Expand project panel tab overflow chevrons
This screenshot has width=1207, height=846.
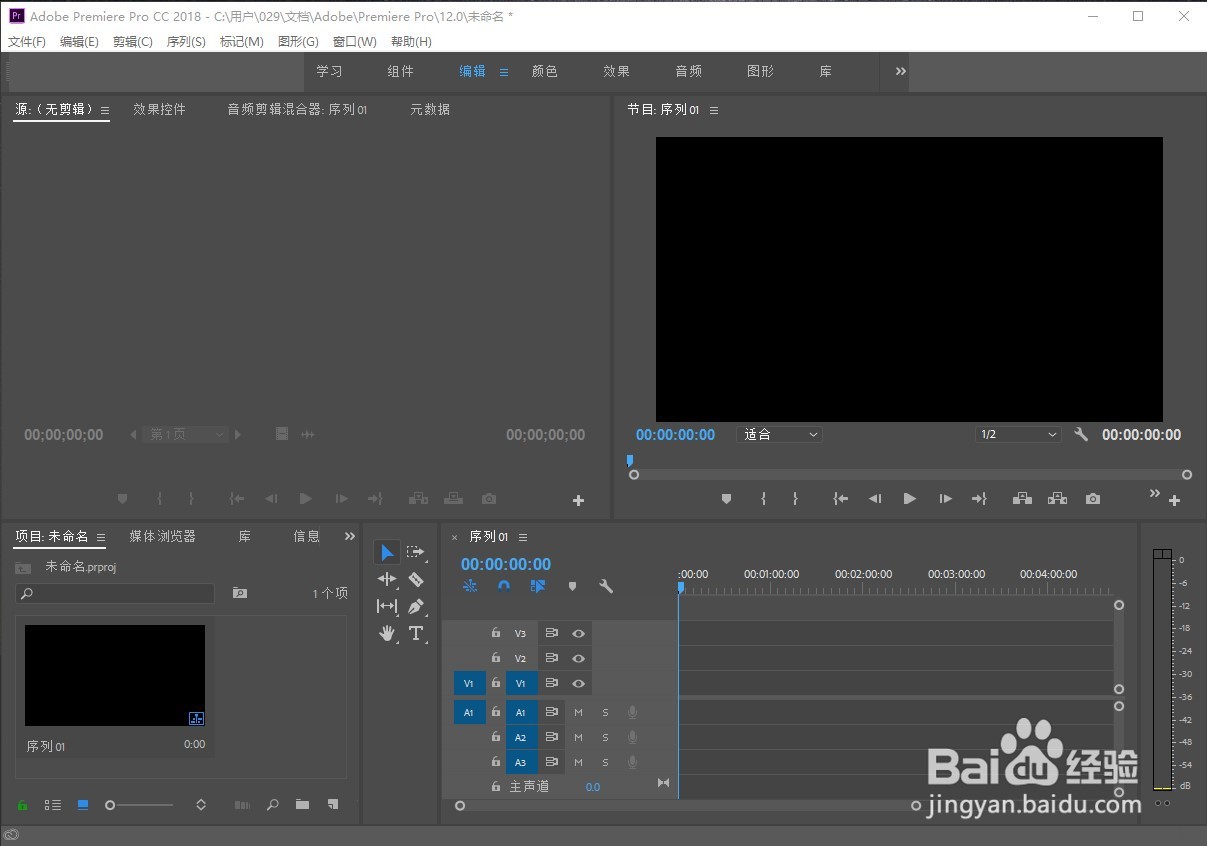(349, 536)
